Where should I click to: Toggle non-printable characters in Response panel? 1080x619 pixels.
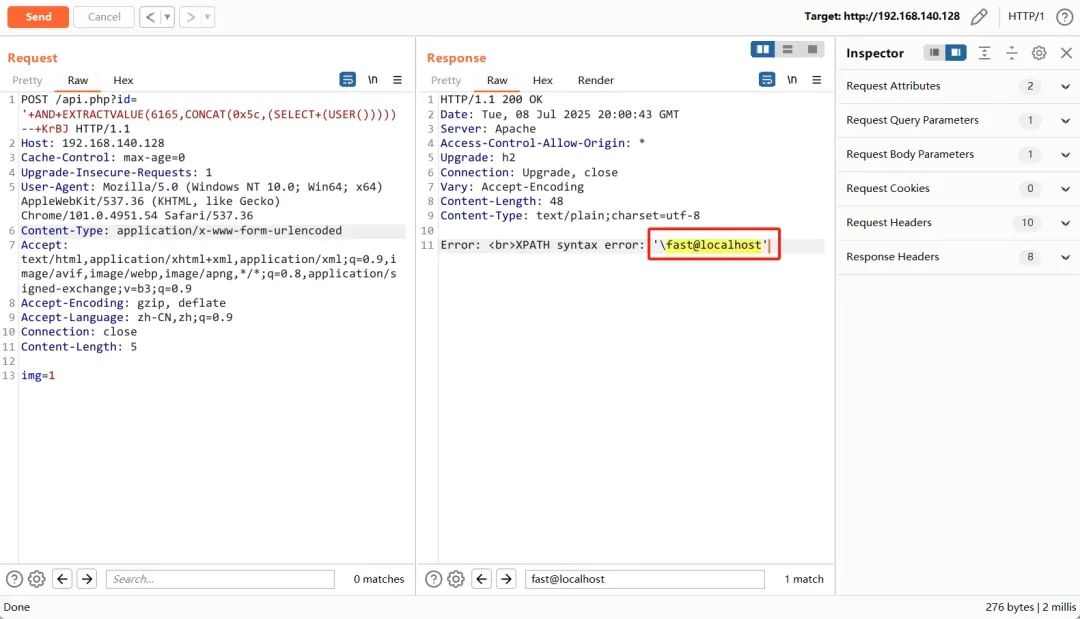click(x=792, y=80)
